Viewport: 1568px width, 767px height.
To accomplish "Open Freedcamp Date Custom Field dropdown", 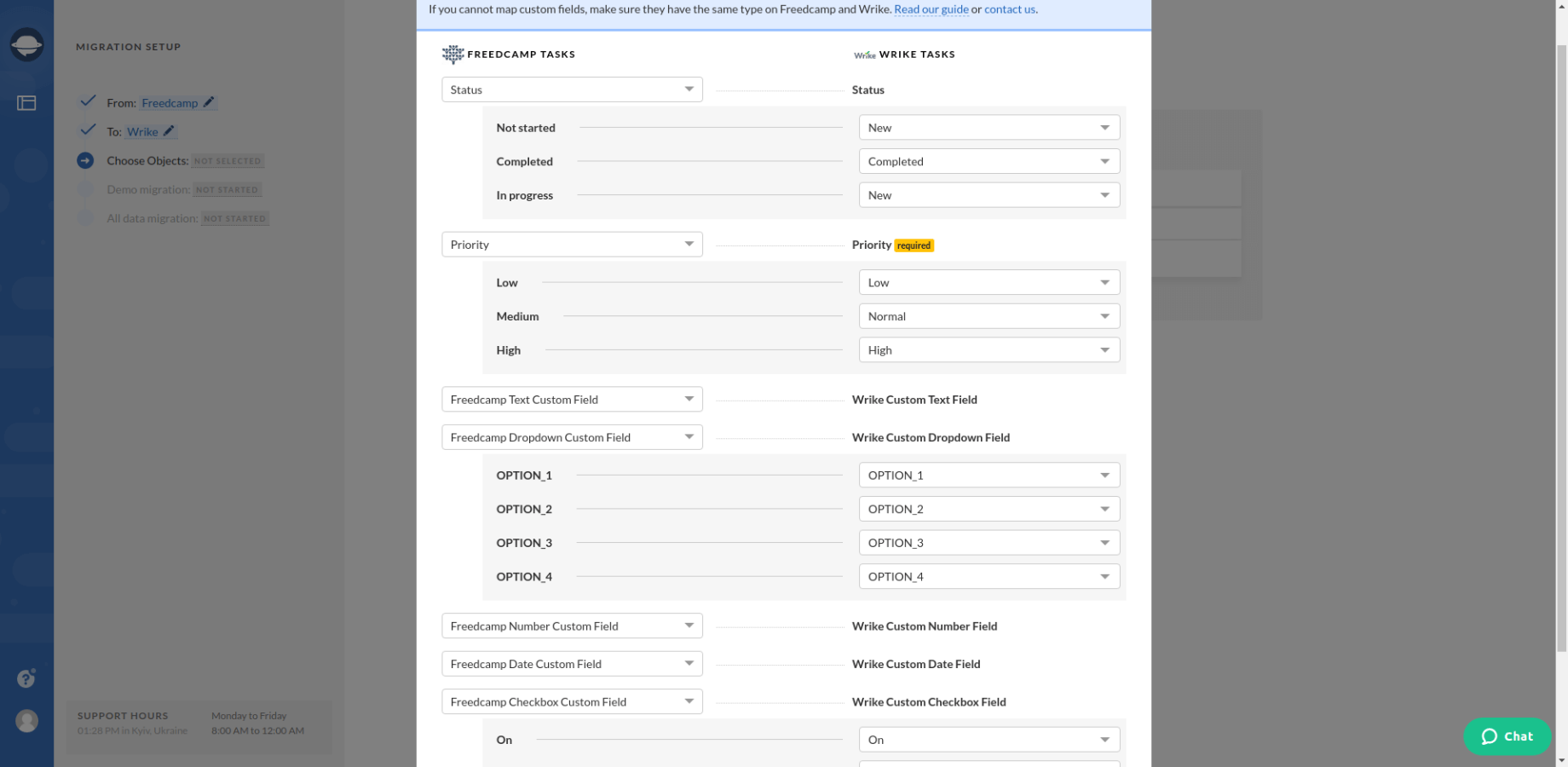I will (572, 664).
